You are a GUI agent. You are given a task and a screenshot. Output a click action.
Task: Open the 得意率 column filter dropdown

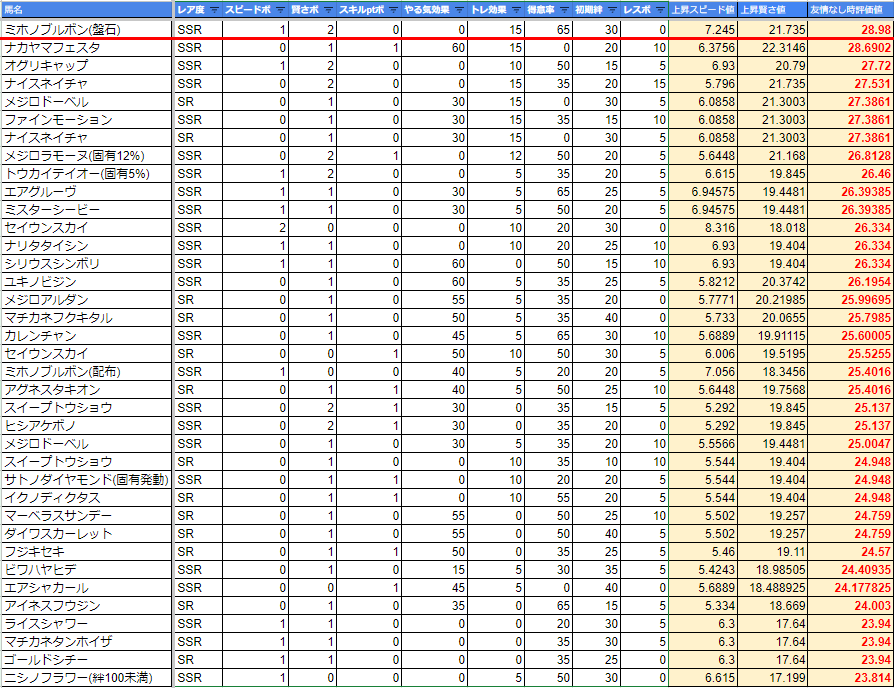click(564, 10)
